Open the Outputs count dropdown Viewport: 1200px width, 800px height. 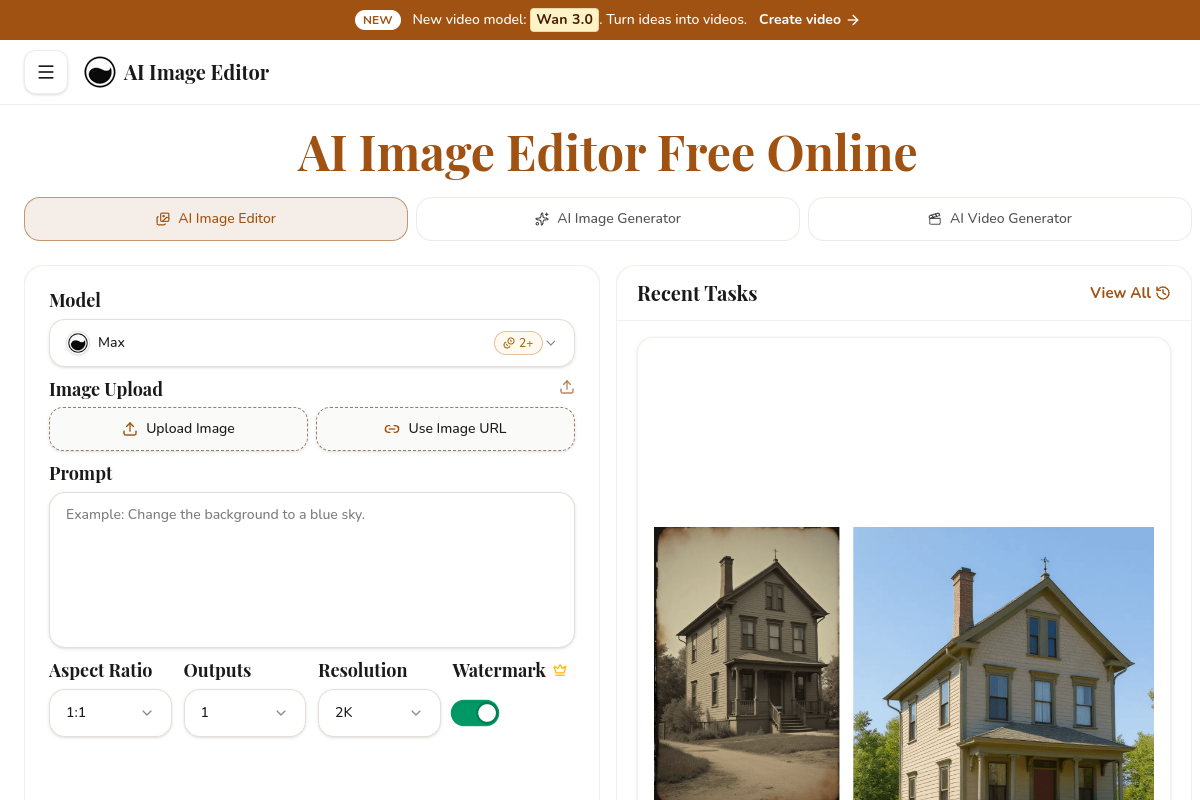[x=245, y=713]
